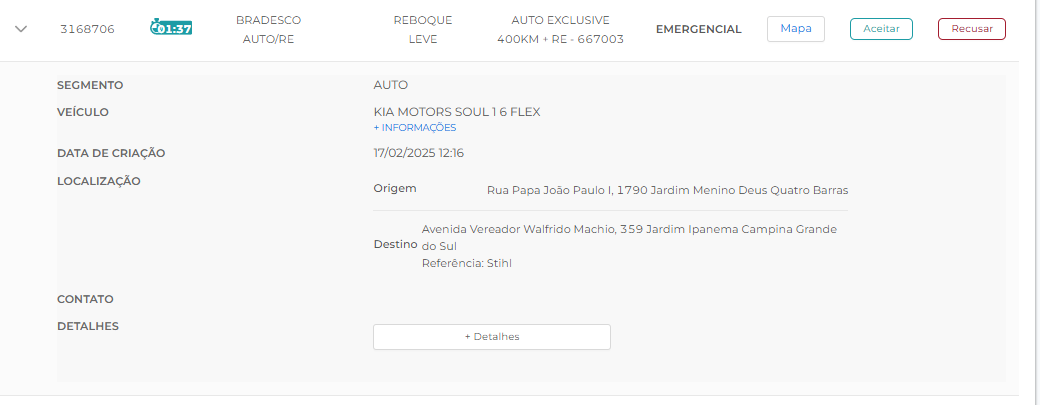Viewport: 1040px width, 405px height.
Task: Expand the + INFORMAÇÕES vehicle link
Action: (x=414, y=128)
